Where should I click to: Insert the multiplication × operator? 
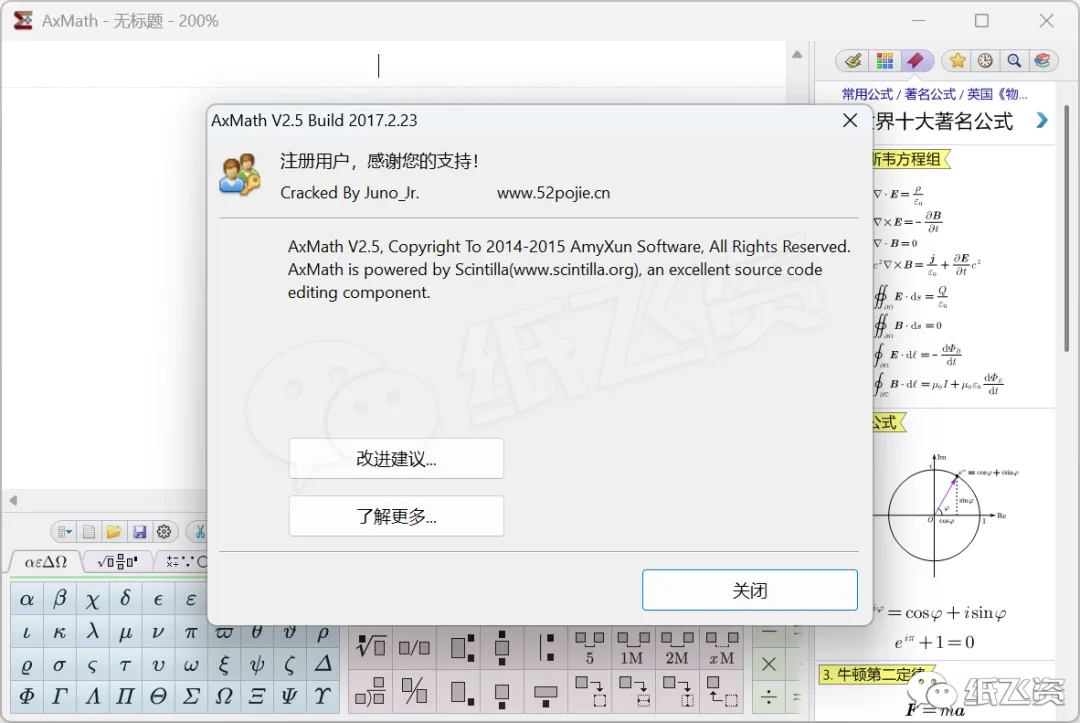[769, 664]
